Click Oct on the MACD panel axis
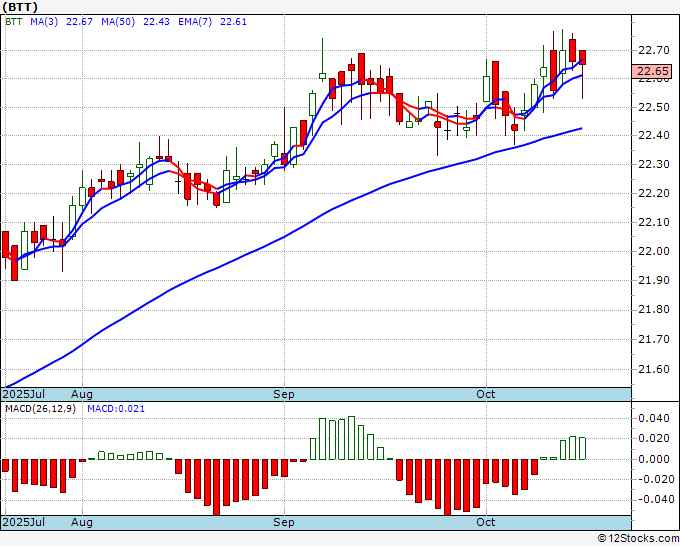This screenshot has height=546, width=680. pos(486,522)
